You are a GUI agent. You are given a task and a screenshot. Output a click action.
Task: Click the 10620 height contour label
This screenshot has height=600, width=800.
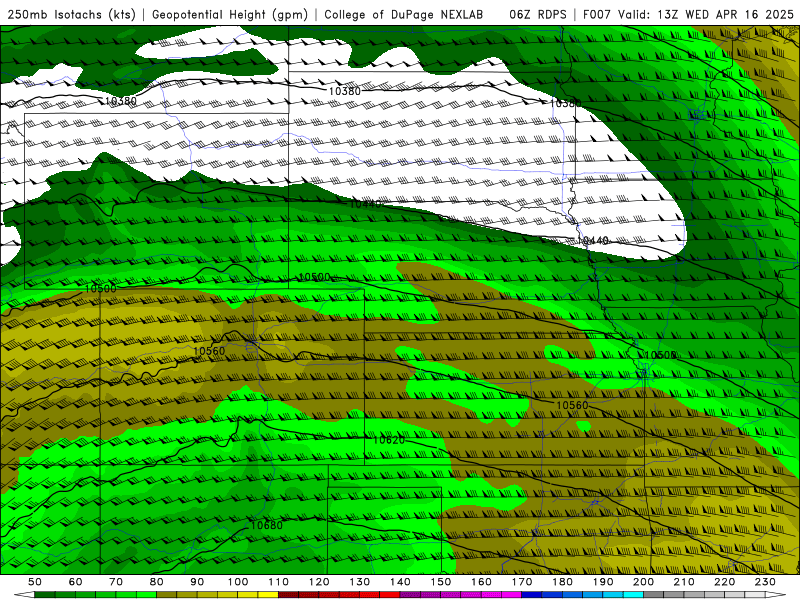[x=389, y=440]
